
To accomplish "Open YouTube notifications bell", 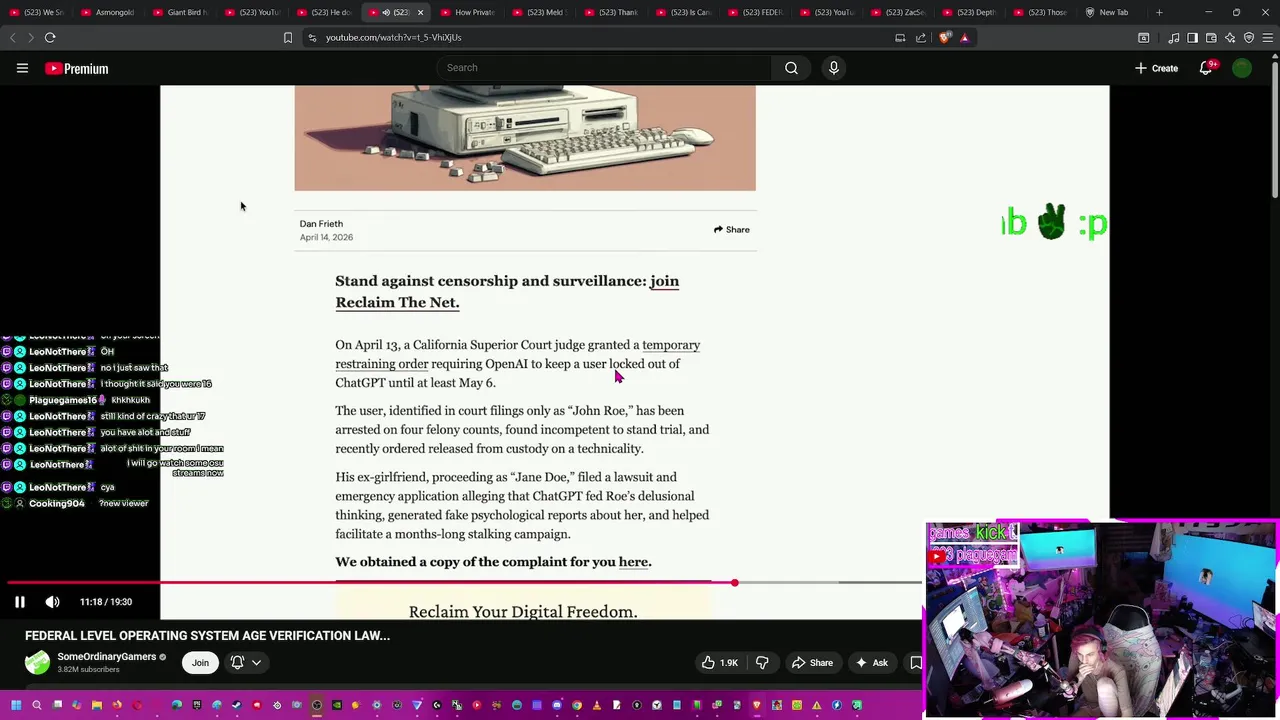I will coord(1206,68).
